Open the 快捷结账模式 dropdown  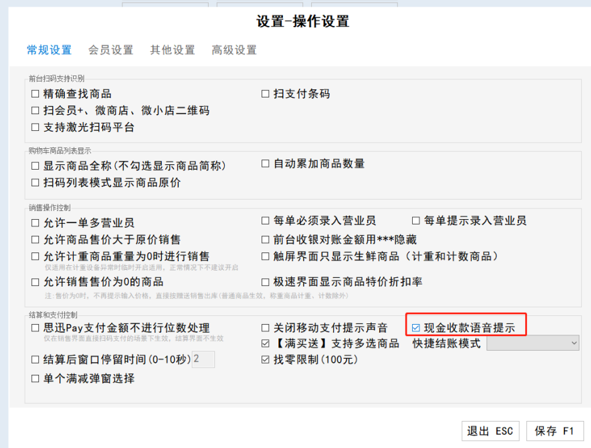point(533,343)
